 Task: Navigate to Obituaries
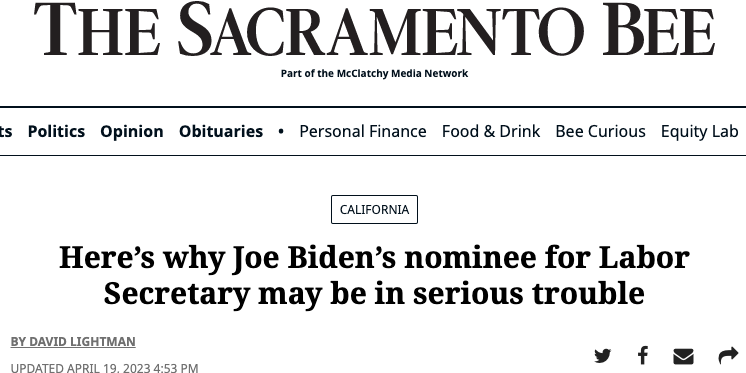(x=221, y=131)
